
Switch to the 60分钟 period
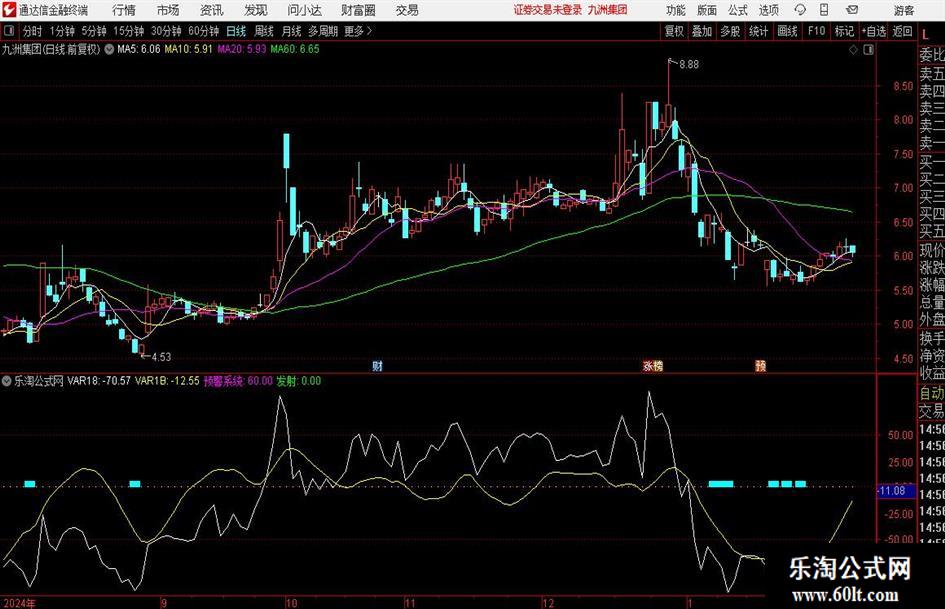tap(204, 31)
